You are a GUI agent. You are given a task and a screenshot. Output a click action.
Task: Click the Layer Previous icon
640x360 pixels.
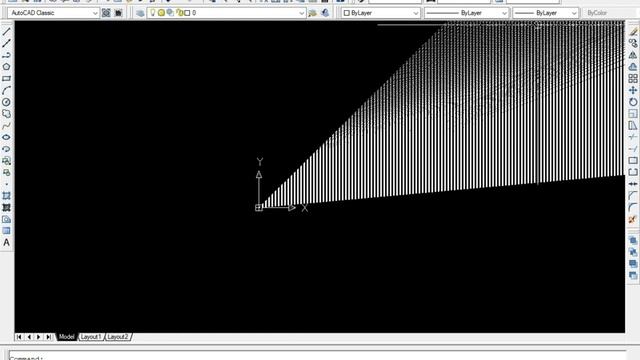325,13
